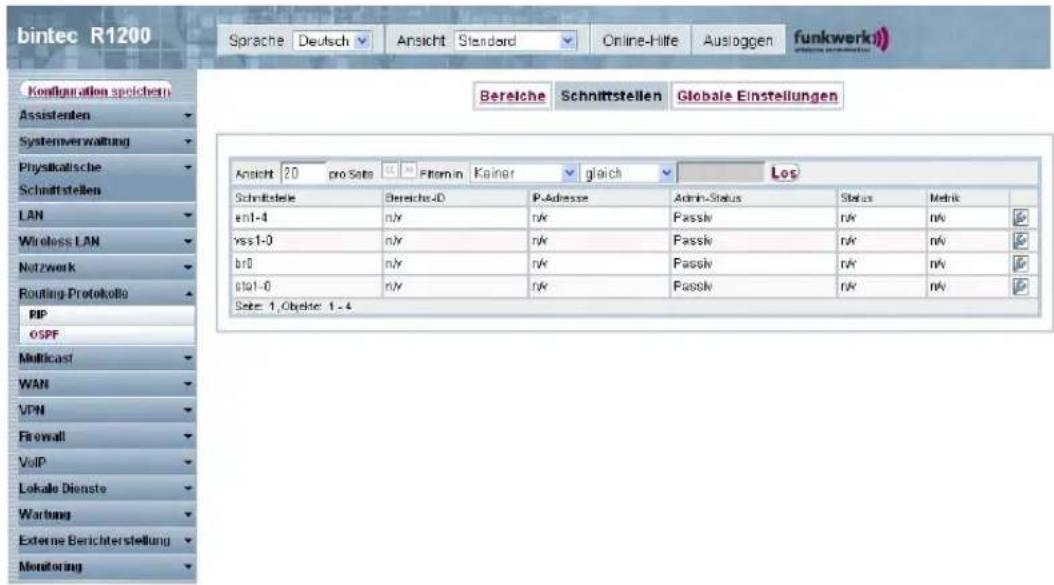Open the Filtern in Keiner dropdown

(x=524, y=173)
